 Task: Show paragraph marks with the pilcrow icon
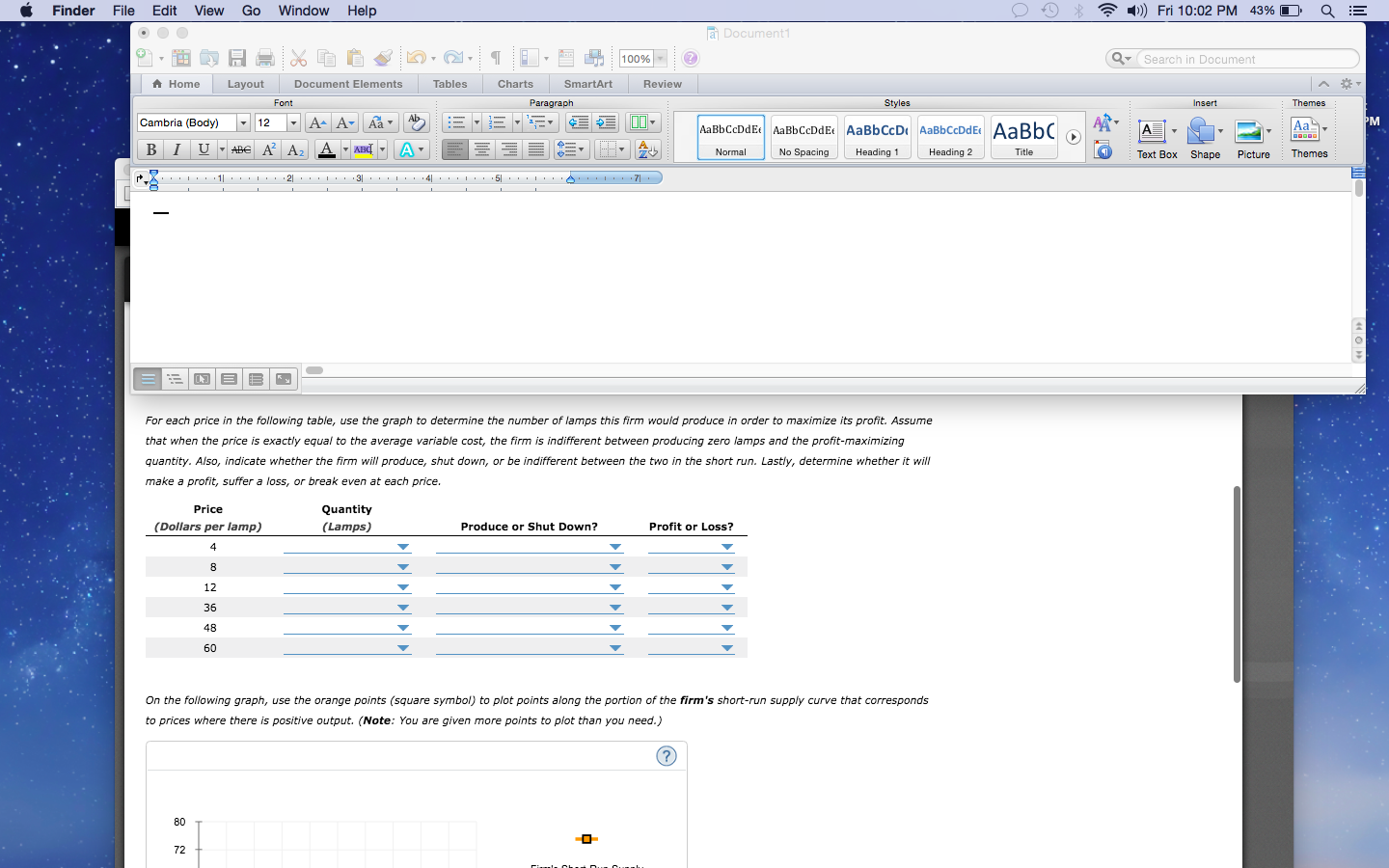[495, 58]
